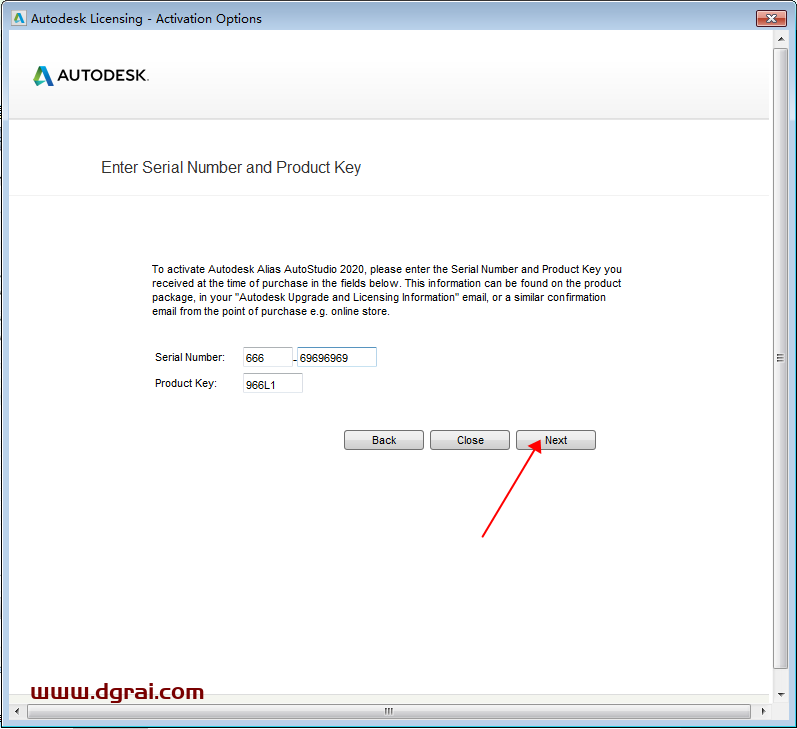Click the 'Serial Number:' label
The width and height of the screenshot is (797, 729).
click(x=190, y=357)
